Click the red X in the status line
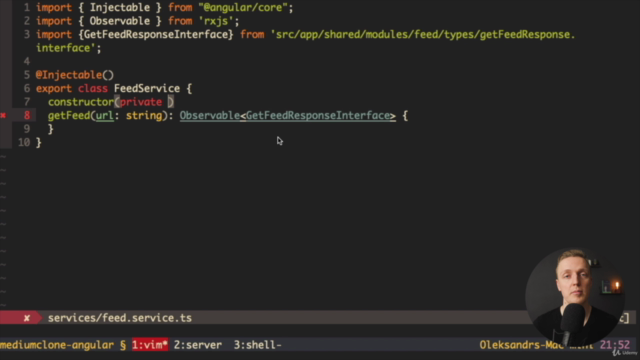 pyautogui.click(x=27, y=318)
